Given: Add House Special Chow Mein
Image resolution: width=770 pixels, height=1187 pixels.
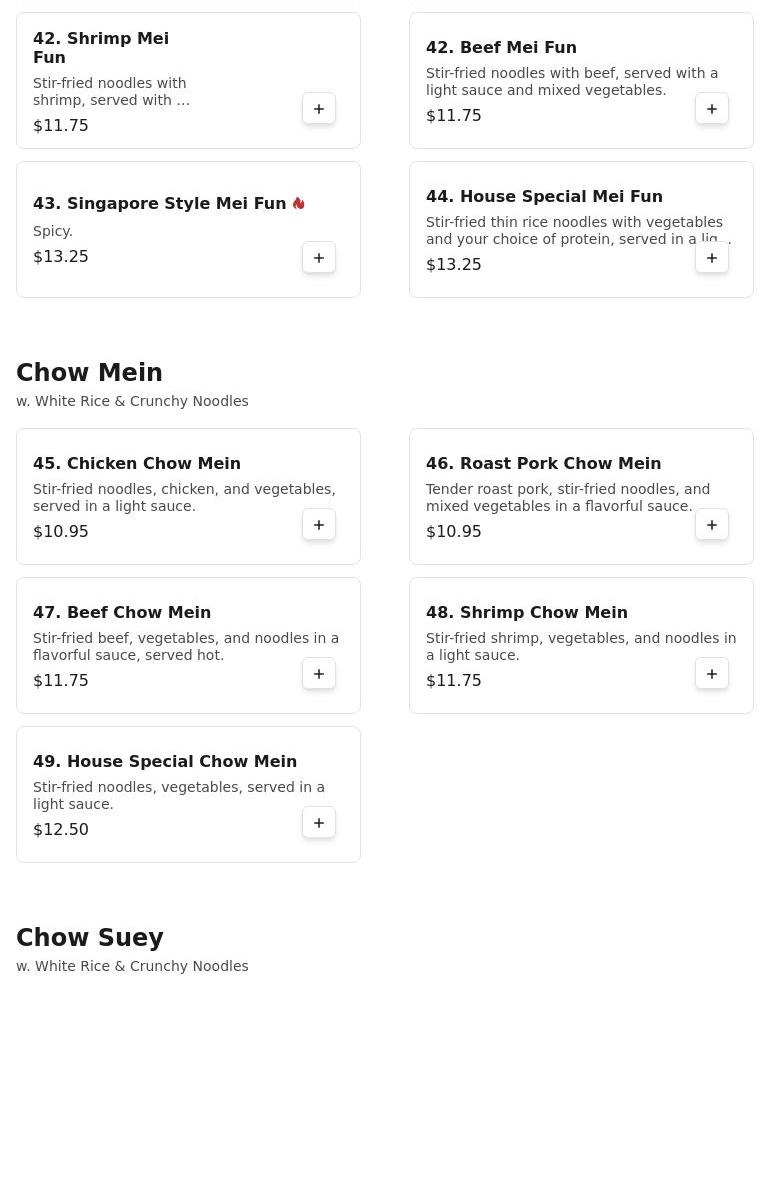Looking at the screenshot, I should 319,823.
